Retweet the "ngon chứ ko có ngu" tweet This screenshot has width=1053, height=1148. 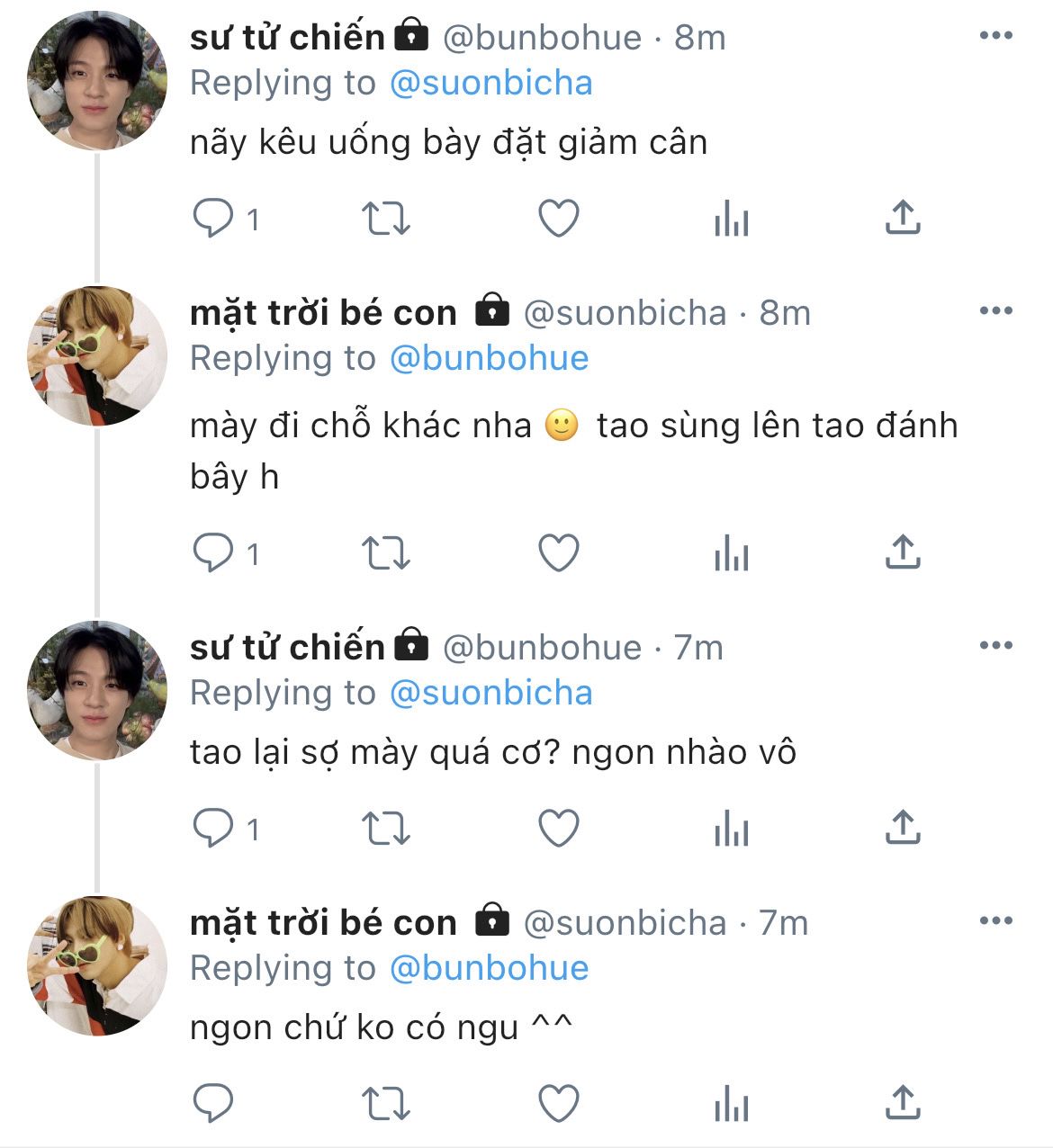click(385, 1103)
